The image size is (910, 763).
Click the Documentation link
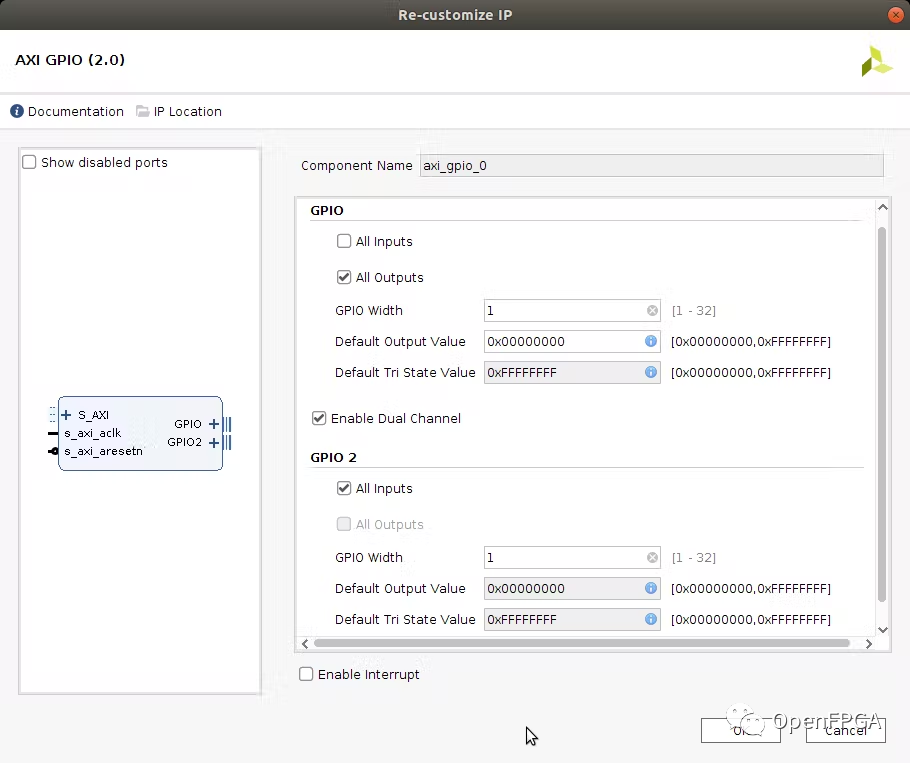pyautogui.click(x=75, y=112)
